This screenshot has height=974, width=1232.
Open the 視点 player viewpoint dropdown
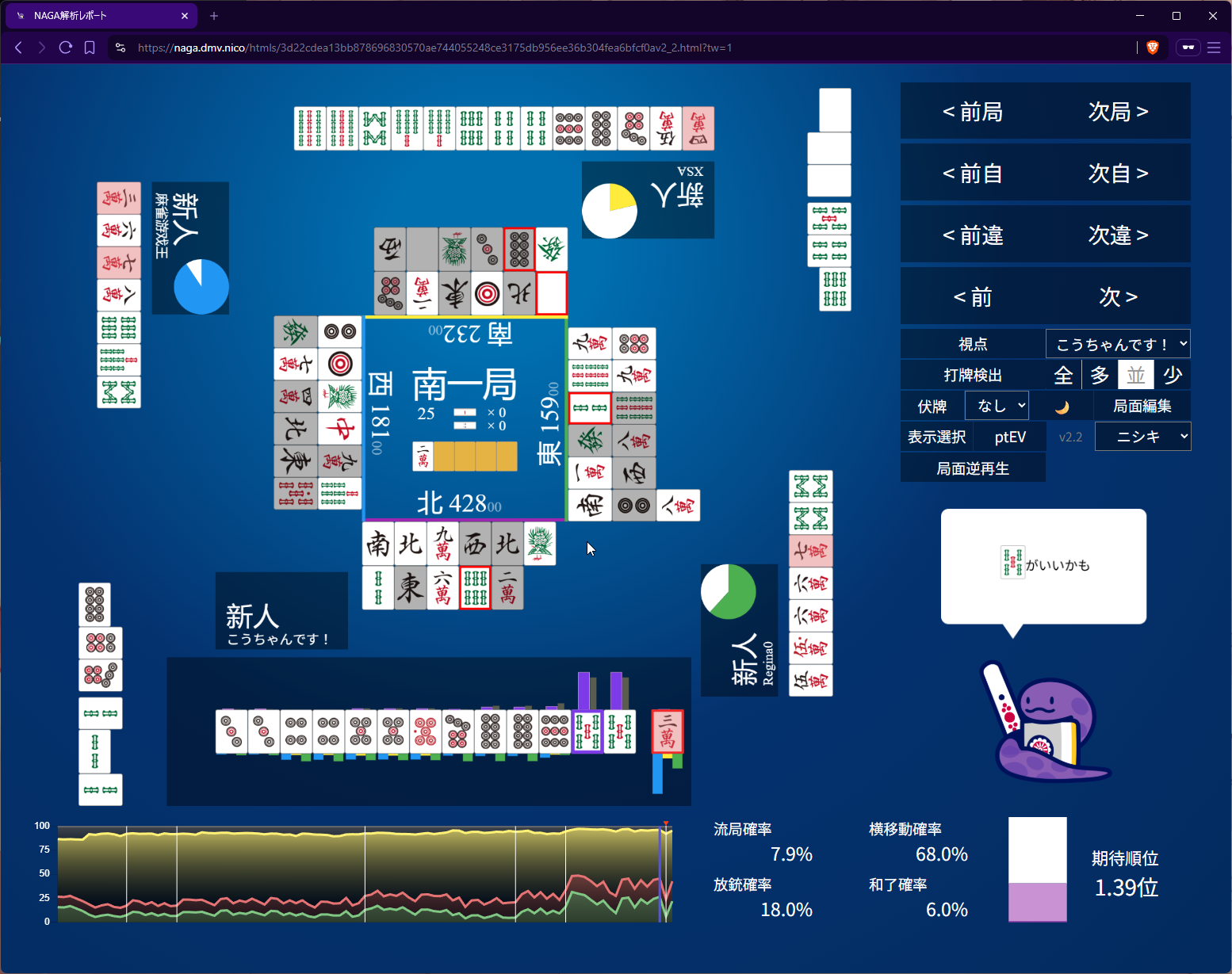point(1118,344)
